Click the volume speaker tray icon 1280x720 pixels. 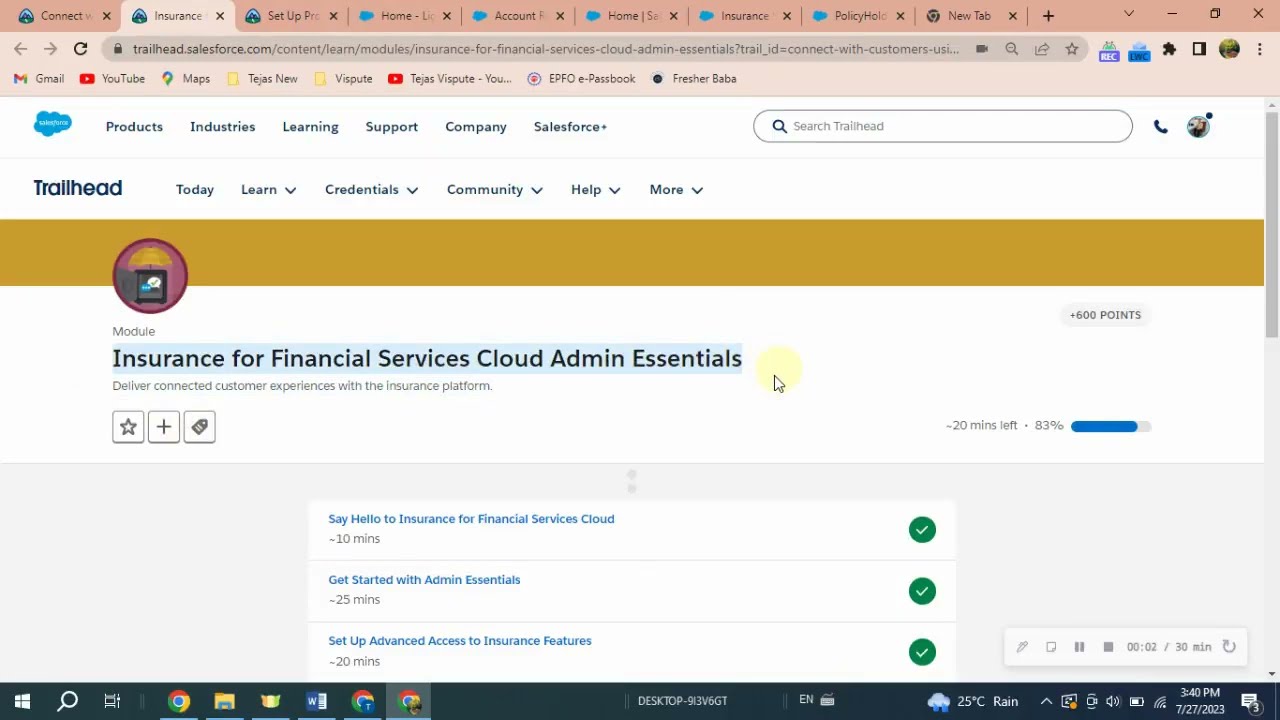point(1113,701)
